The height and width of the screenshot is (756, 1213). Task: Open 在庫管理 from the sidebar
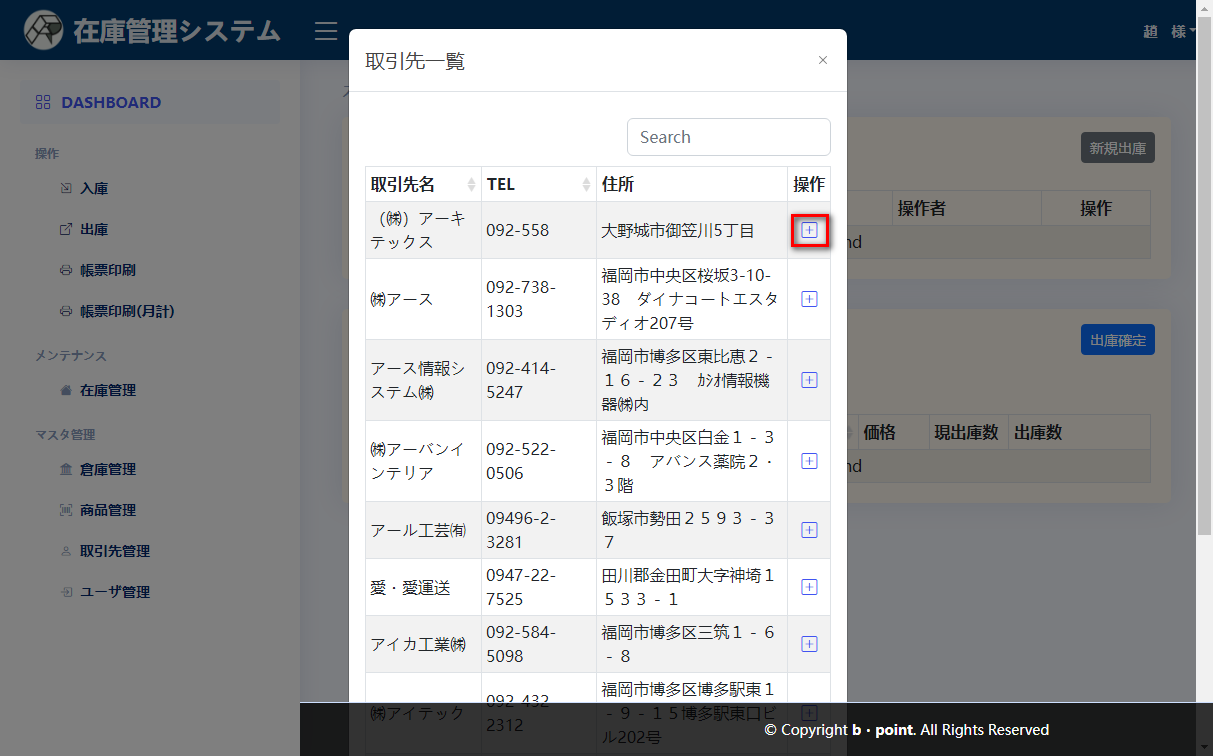[107, 390]
